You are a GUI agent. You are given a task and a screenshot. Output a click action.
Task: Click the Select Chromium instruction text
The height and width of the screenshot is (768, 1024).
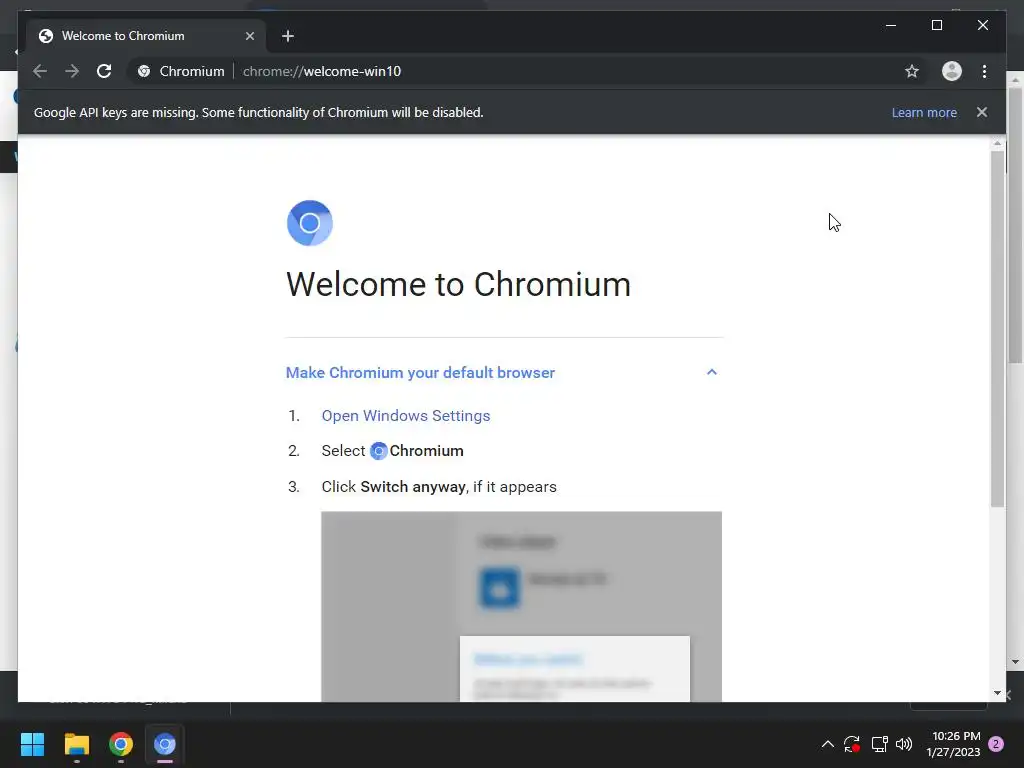(392, 451)
